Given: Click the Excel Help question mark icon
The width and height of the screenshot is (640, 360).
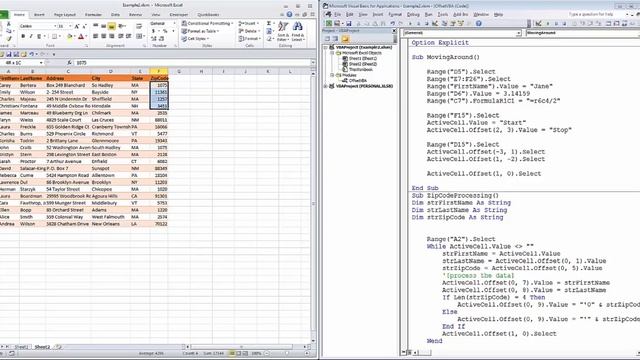Looking at the screenshot, I should pyautogui.click(x=289, y=14).
